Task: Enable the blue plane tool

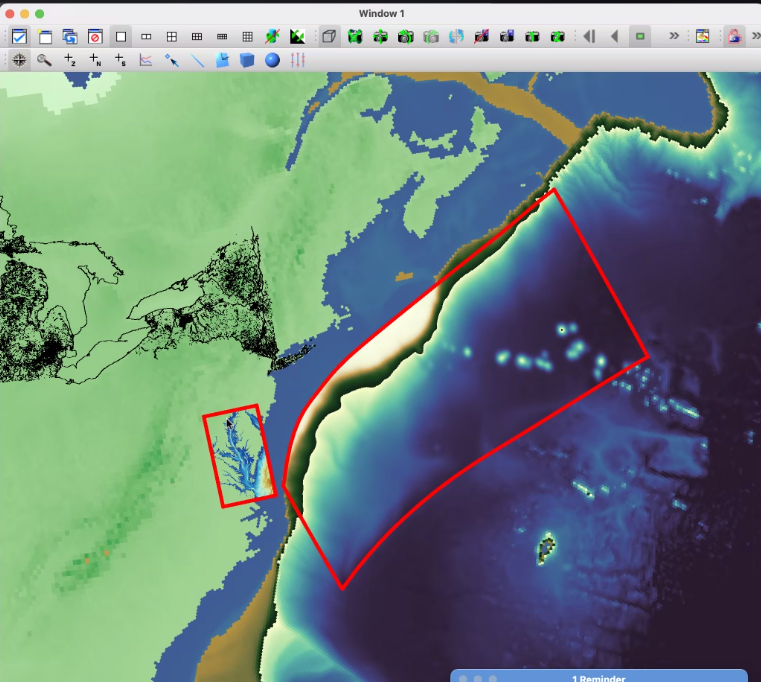Action: click(x=222, y=60)
